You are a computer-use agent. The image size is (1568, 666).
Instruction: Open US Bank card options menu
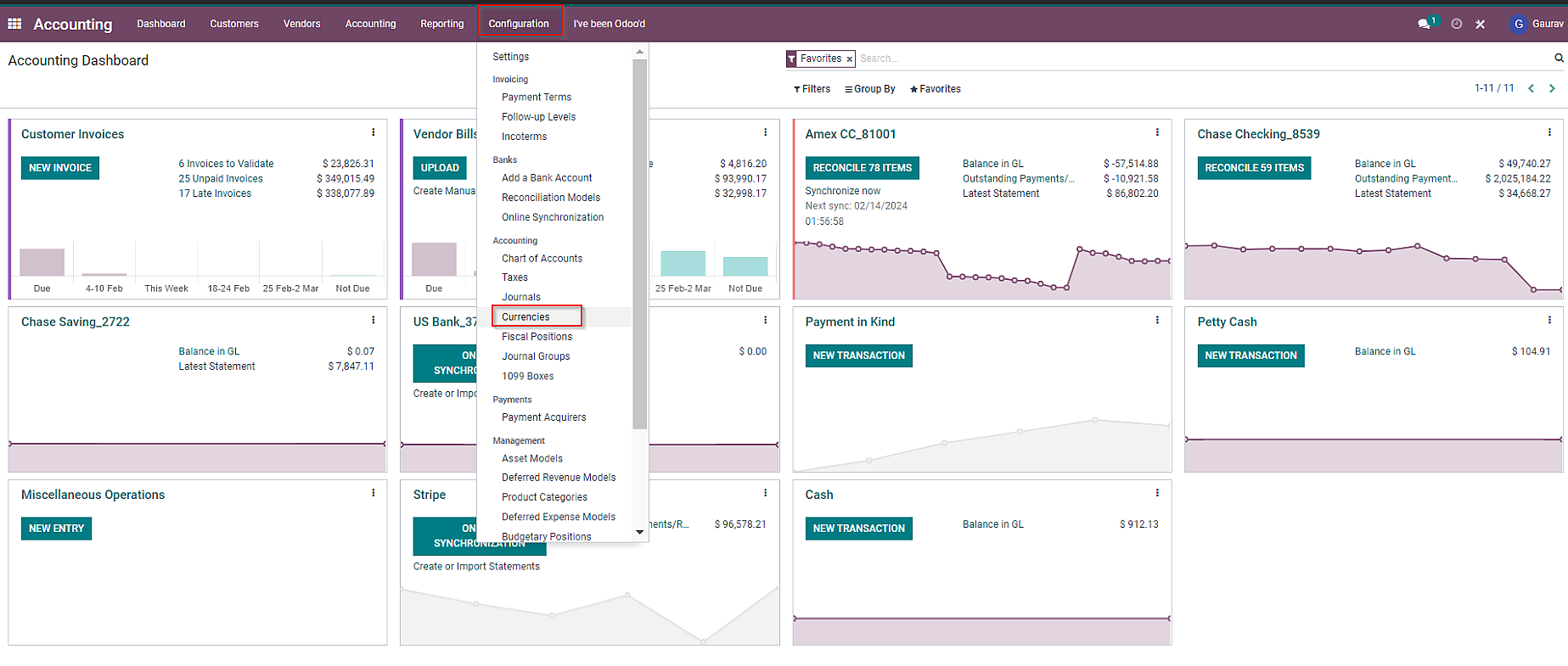[766, 320]
